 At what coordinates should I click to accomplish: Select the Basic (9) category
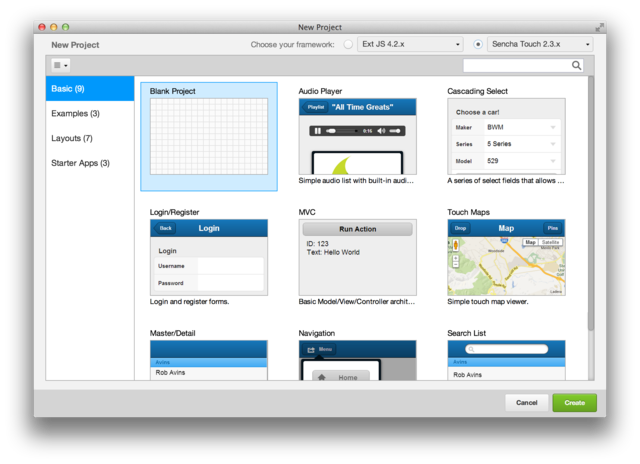pos(90,89)
